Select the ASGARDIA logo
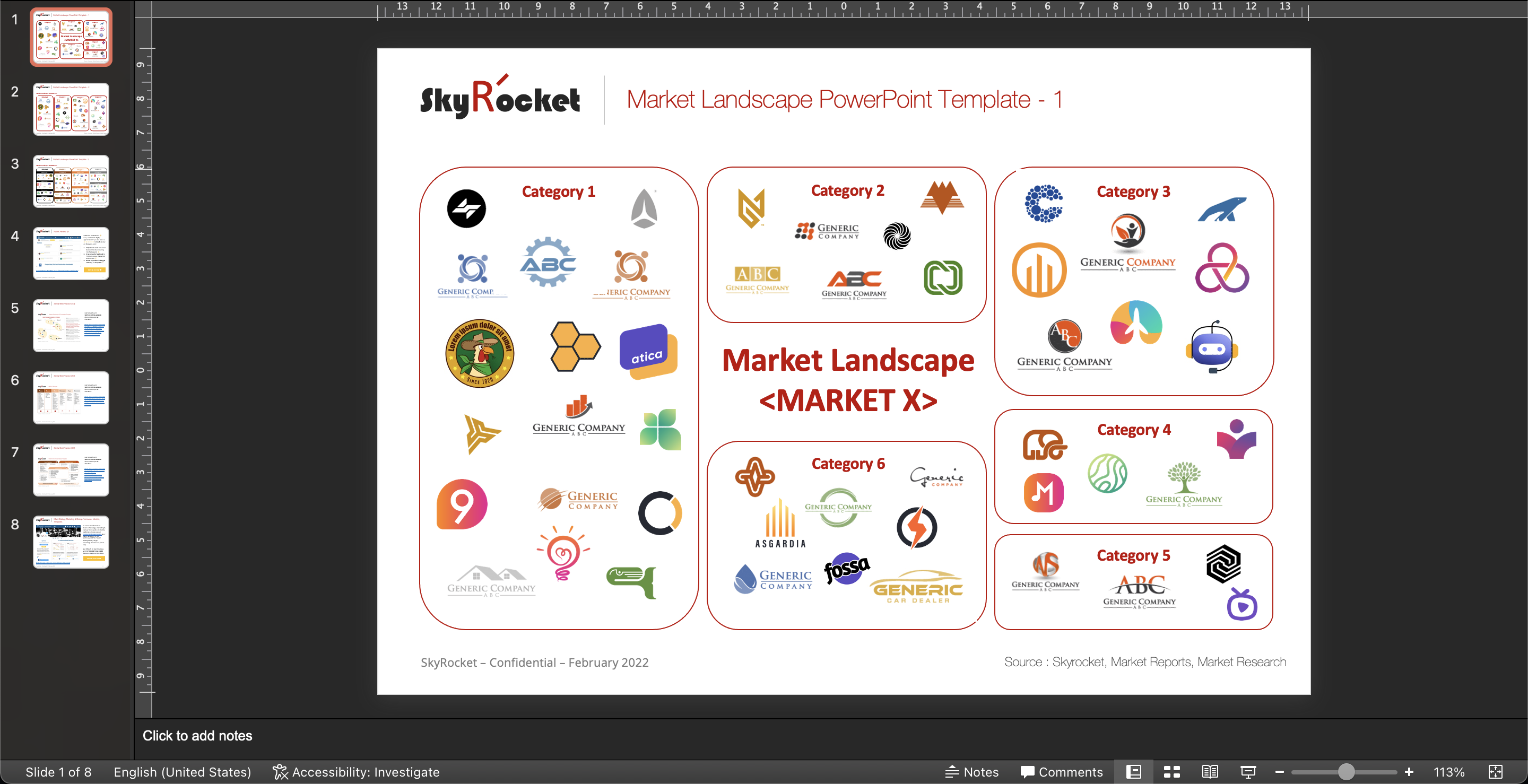This screenshot has height=784, width=1528. pyautogui.click(x=780, y=524)
